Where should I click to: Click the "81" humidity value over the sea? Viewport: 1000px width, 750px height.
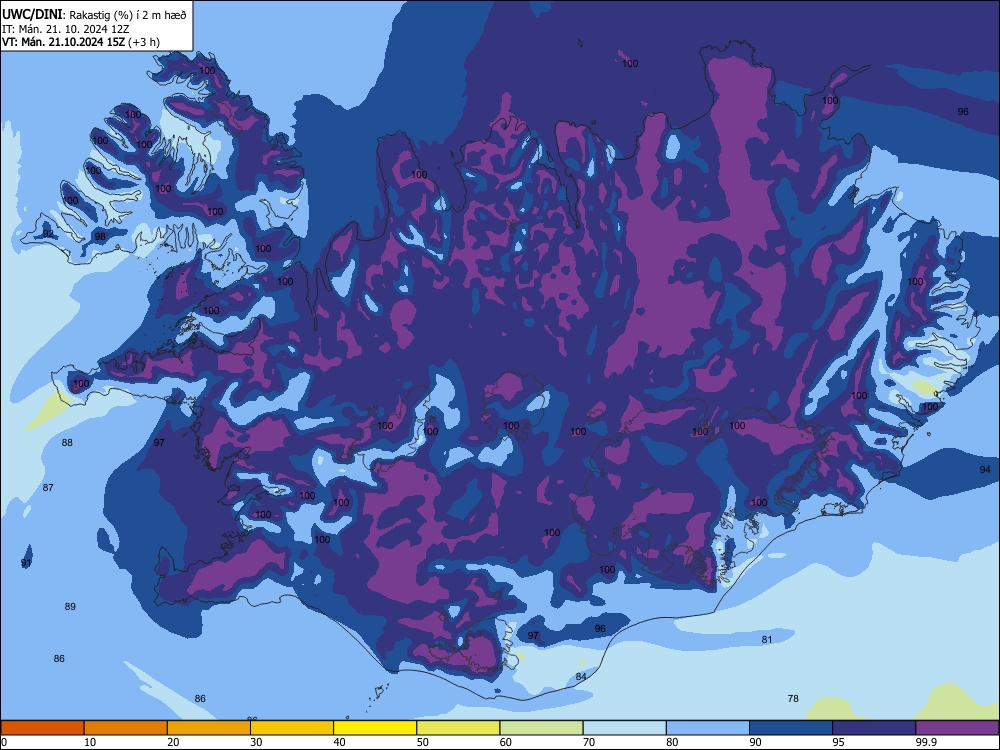pos(767,640)
